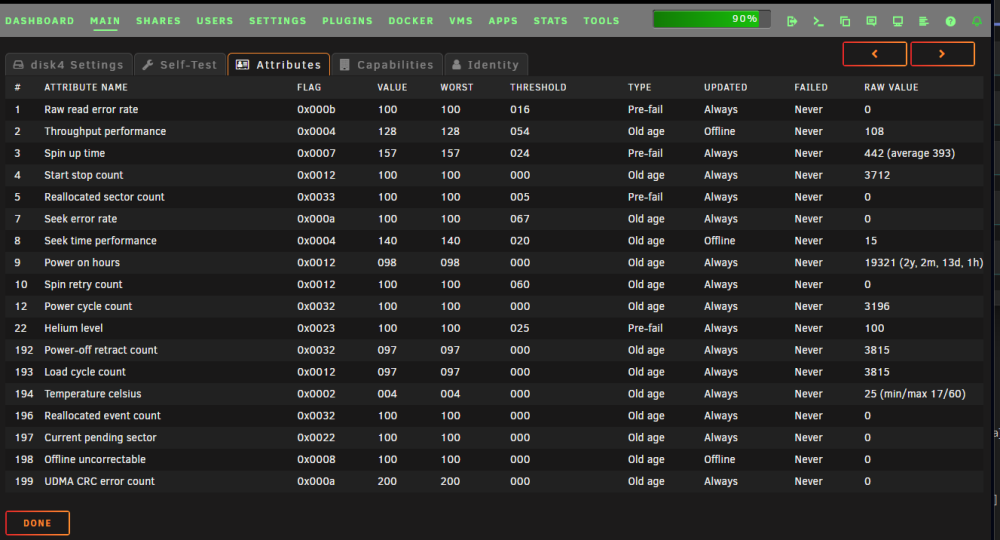Click the feedback speech-bubble icon
Viewport: 1000px width, 540px height.
pos(871,21)
